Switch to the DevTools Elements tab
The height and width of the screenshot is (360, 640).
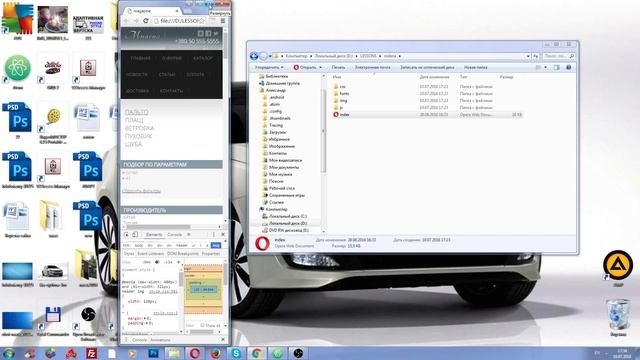(x=154, y=235)
